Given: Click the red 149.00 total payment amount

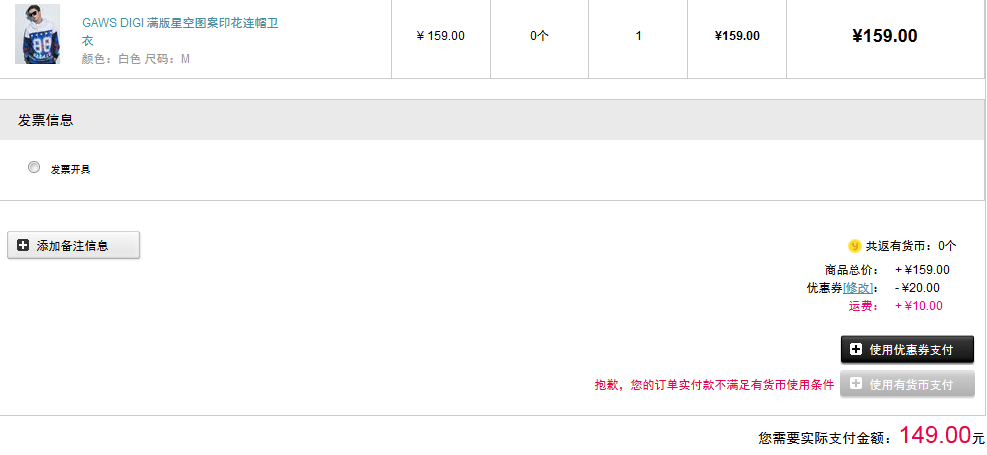Looking at the screenshot, I should 934,435.
